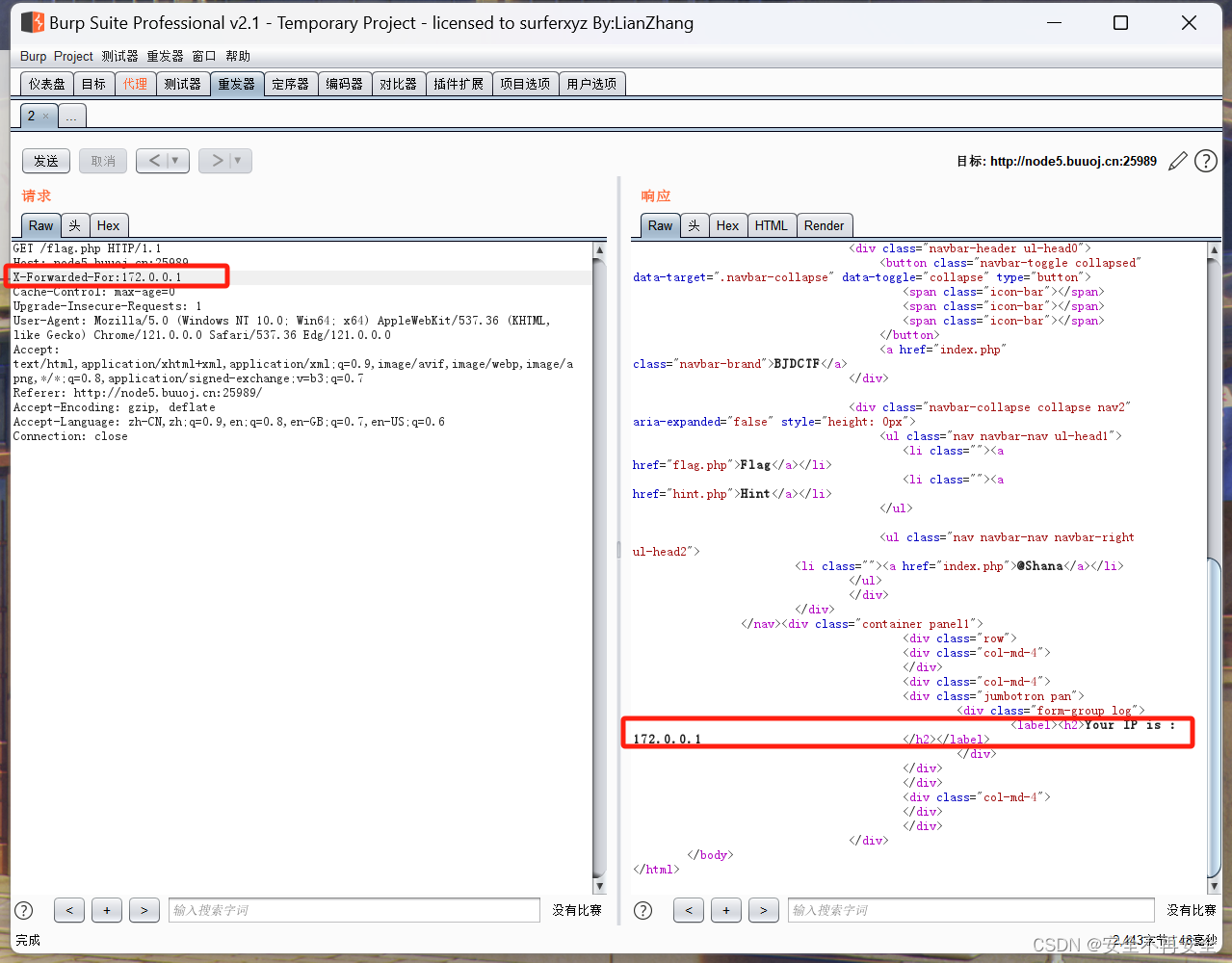Click the pencil icon to edit target
Viewport: 1232px width, 963px height.
pos(1177,161)
